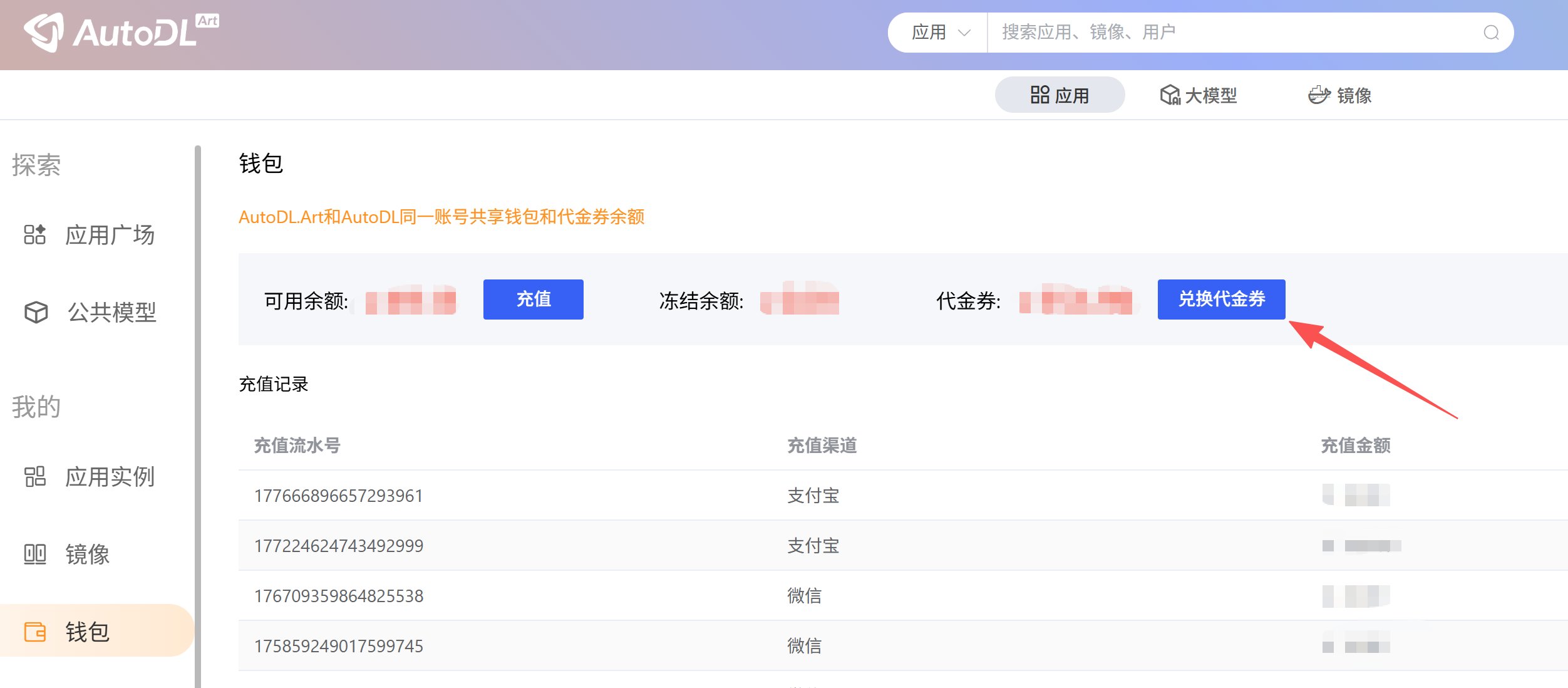Click the AutoDL Art logo

121,32
